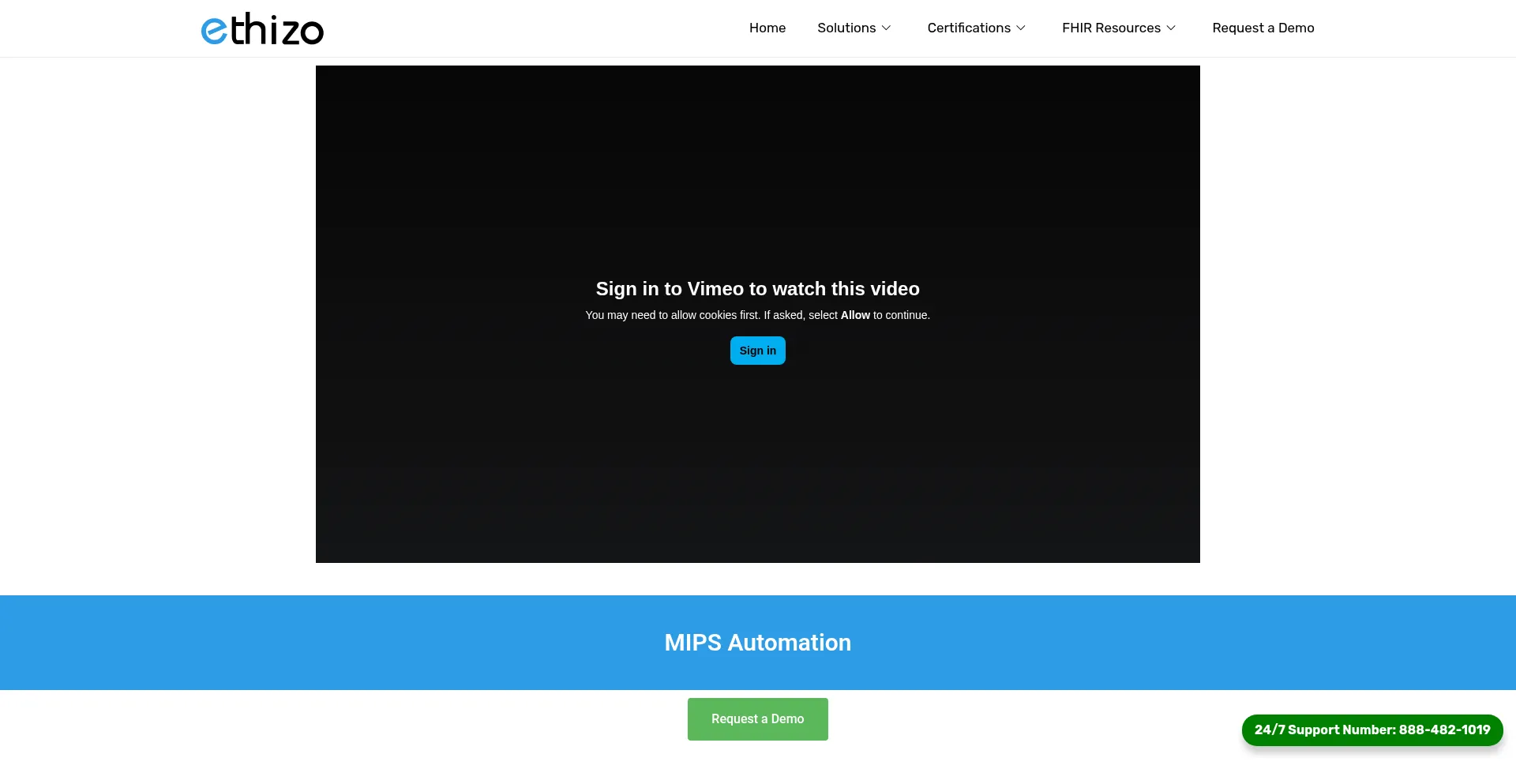
Task: Open the Home menu item
Action: [x=767, y=28]
